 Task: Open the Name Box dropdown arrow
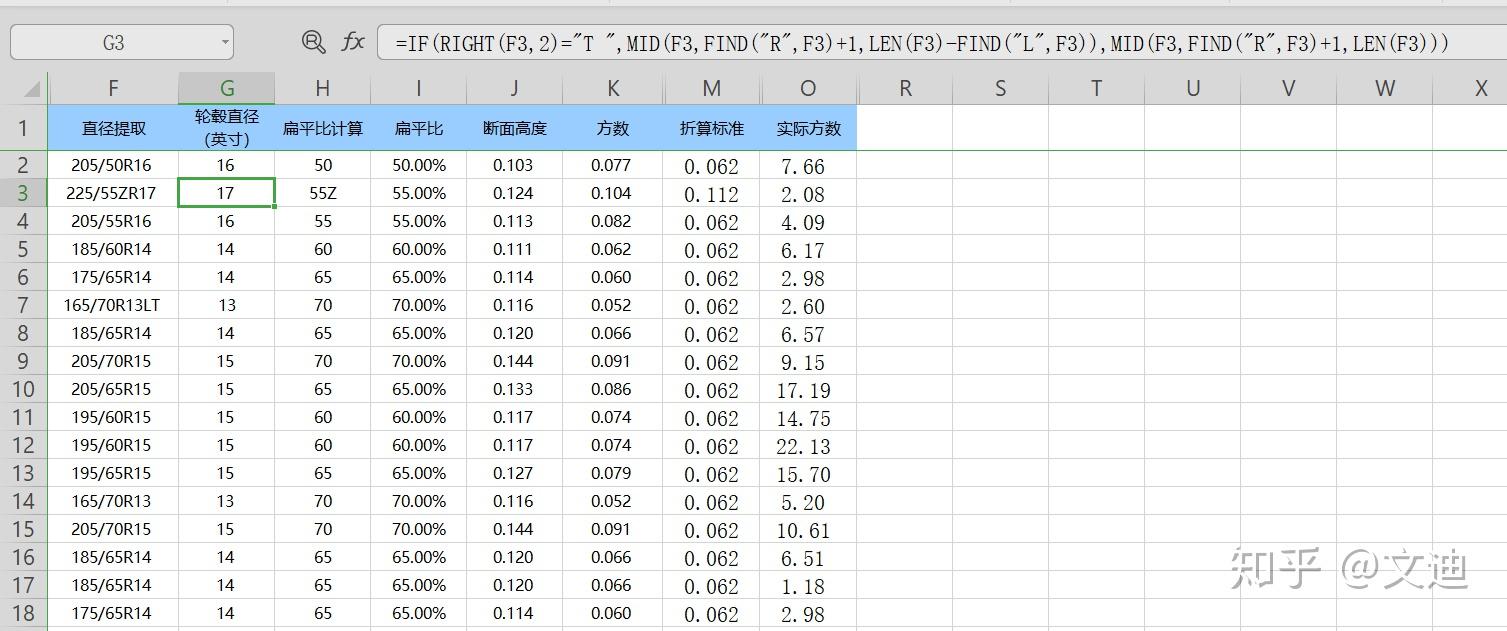(225, 42)
